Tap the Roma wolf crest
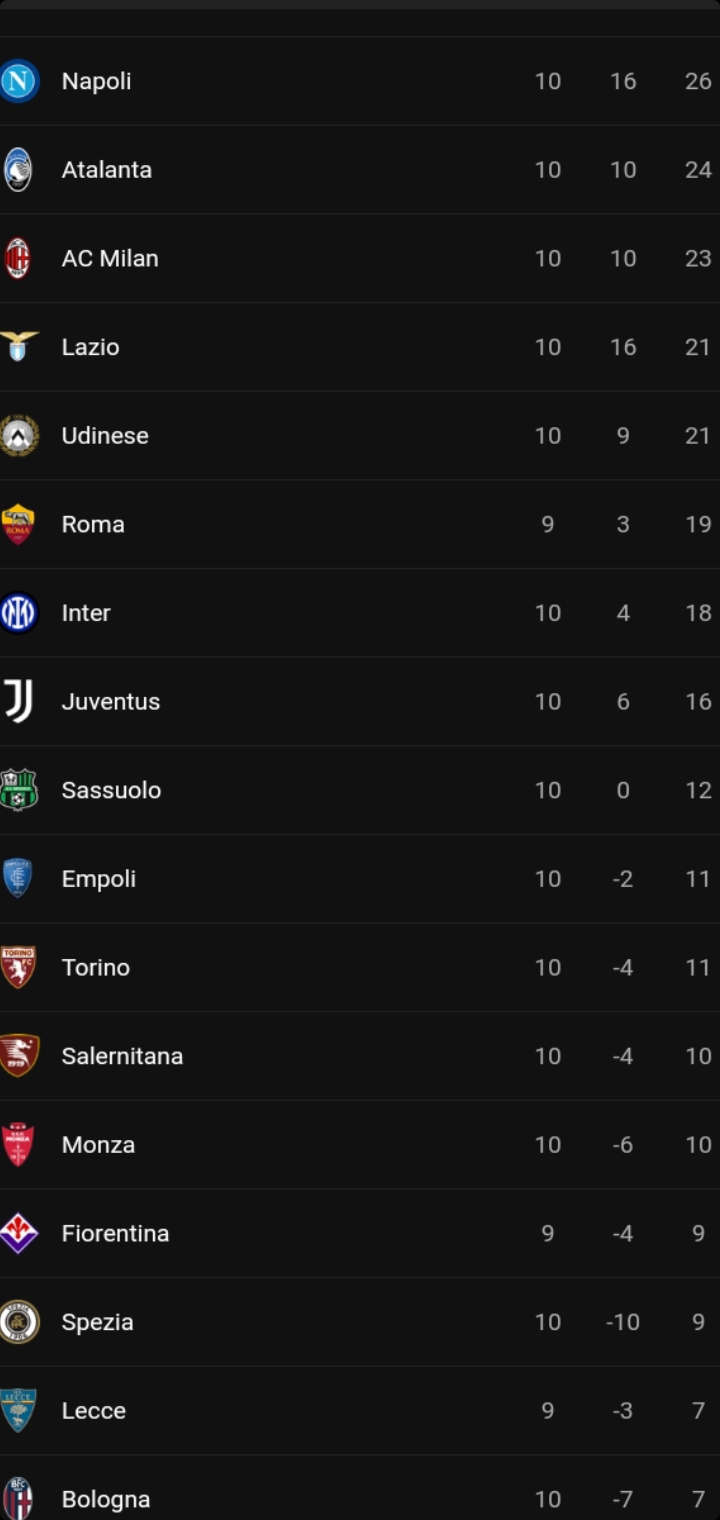Image resolution: width=720 pixels, height=1520 pixels. click(x=18, y=524)
